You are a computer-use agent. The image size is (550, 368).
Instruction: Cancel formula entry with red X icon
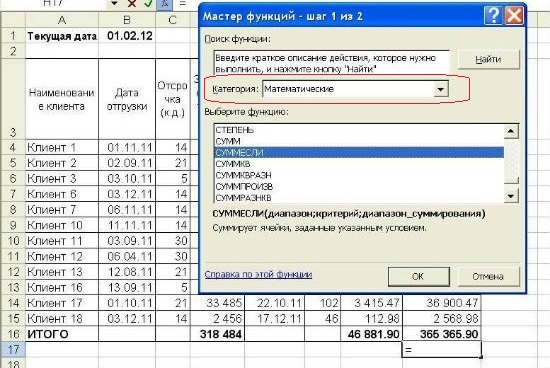(x=132, y=4)
